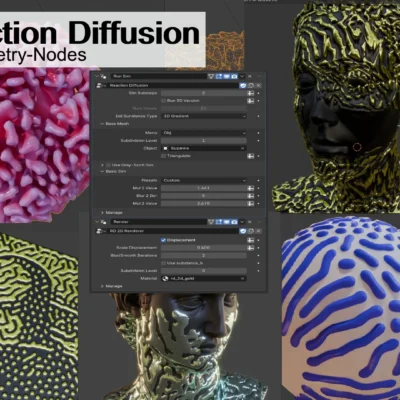Toggle on-cage display for Run Sim modifier

pos(211,76)
